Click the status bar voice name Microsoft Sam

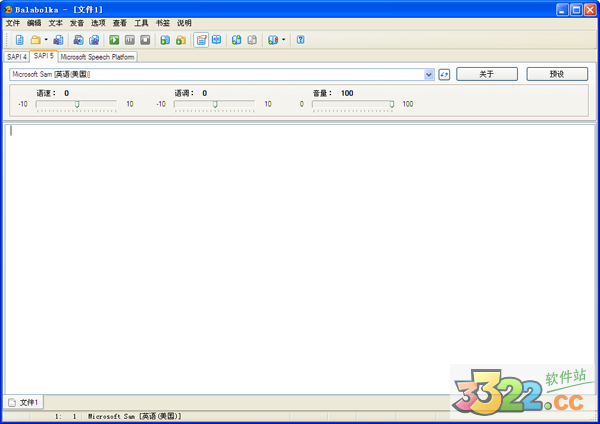click(134, 416)
